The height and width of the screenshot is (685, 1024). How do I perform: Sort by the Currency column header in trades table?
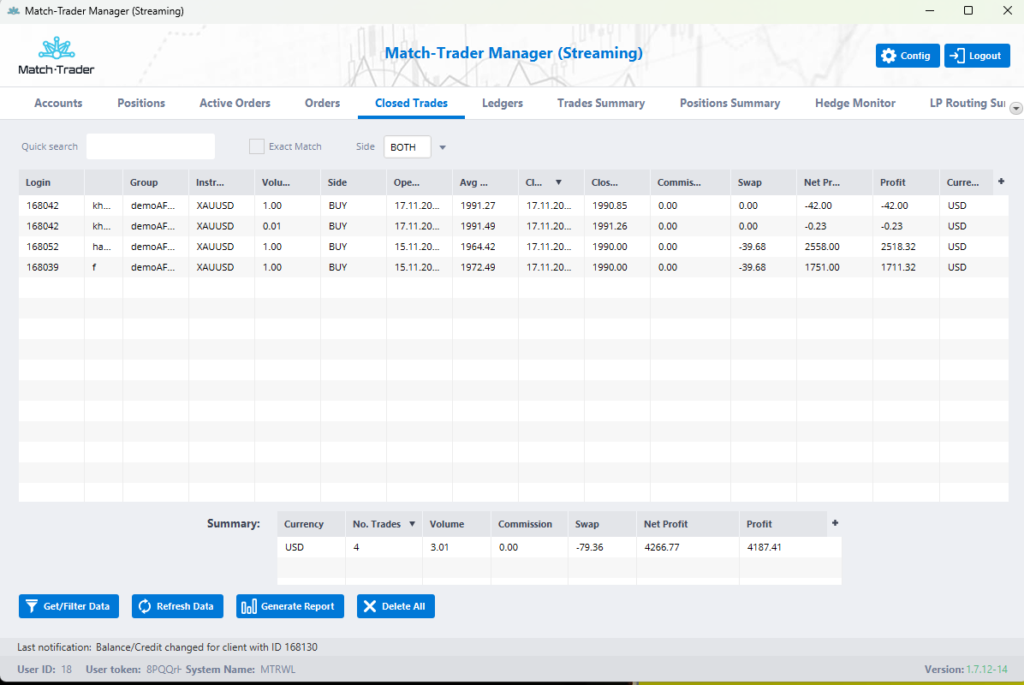(967, 182)
